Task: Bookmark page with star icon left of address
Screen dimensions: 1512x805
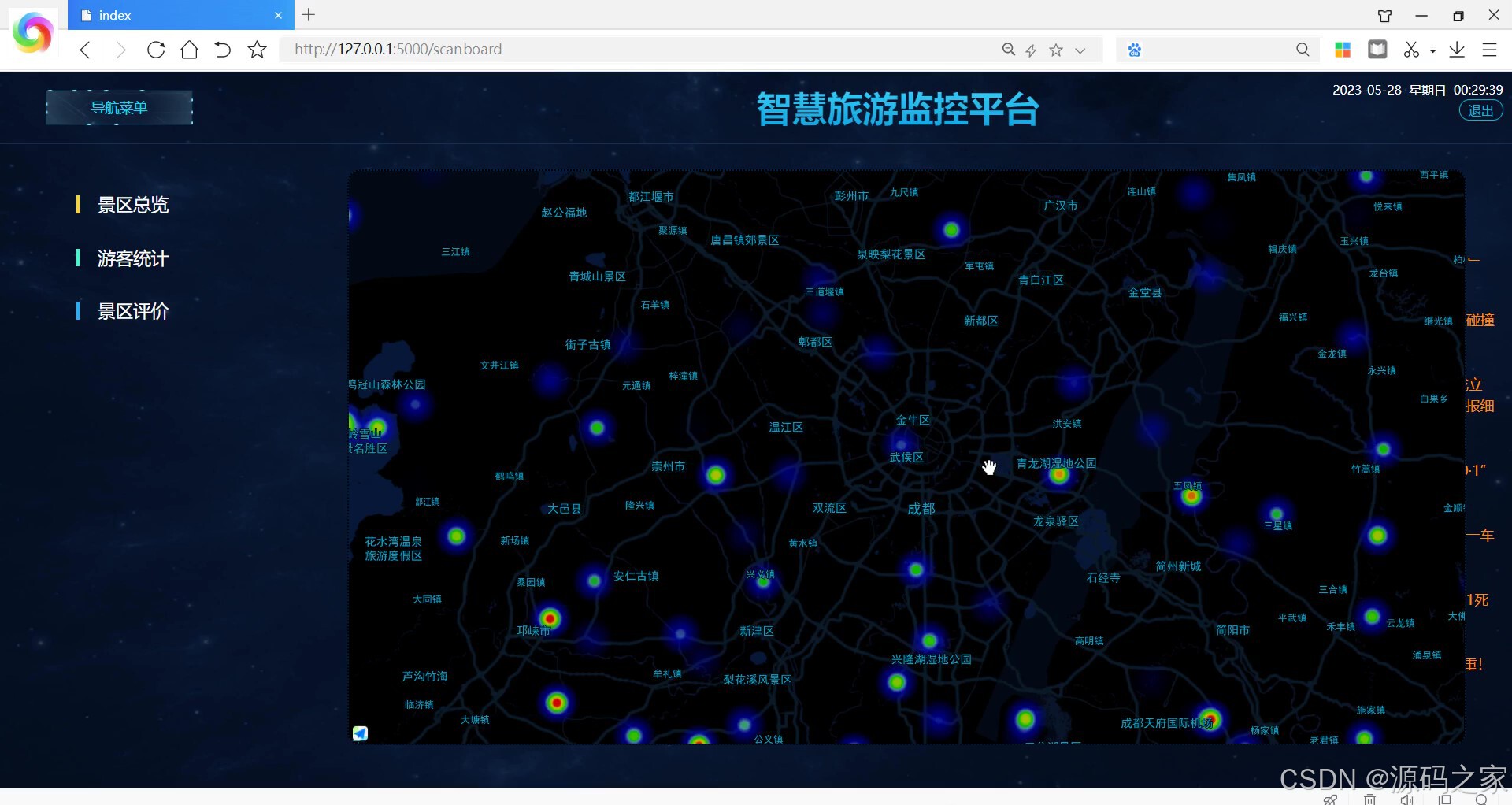Action: click(x=257, y=50)
